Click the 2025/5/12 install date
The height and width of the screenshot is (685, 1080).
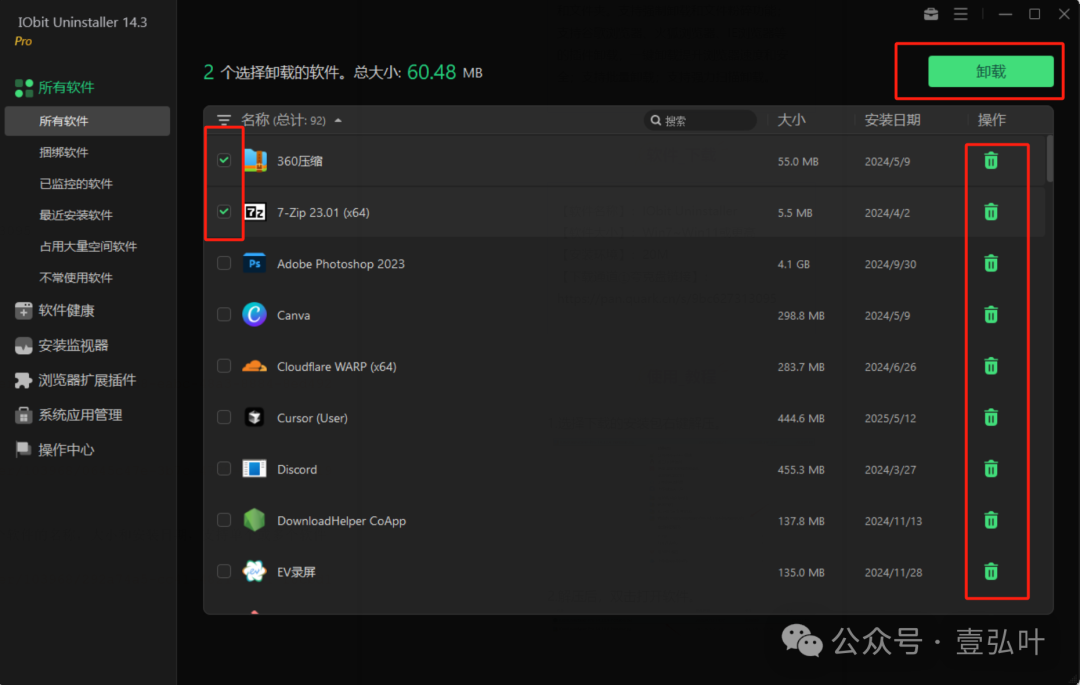pos(890,418)
